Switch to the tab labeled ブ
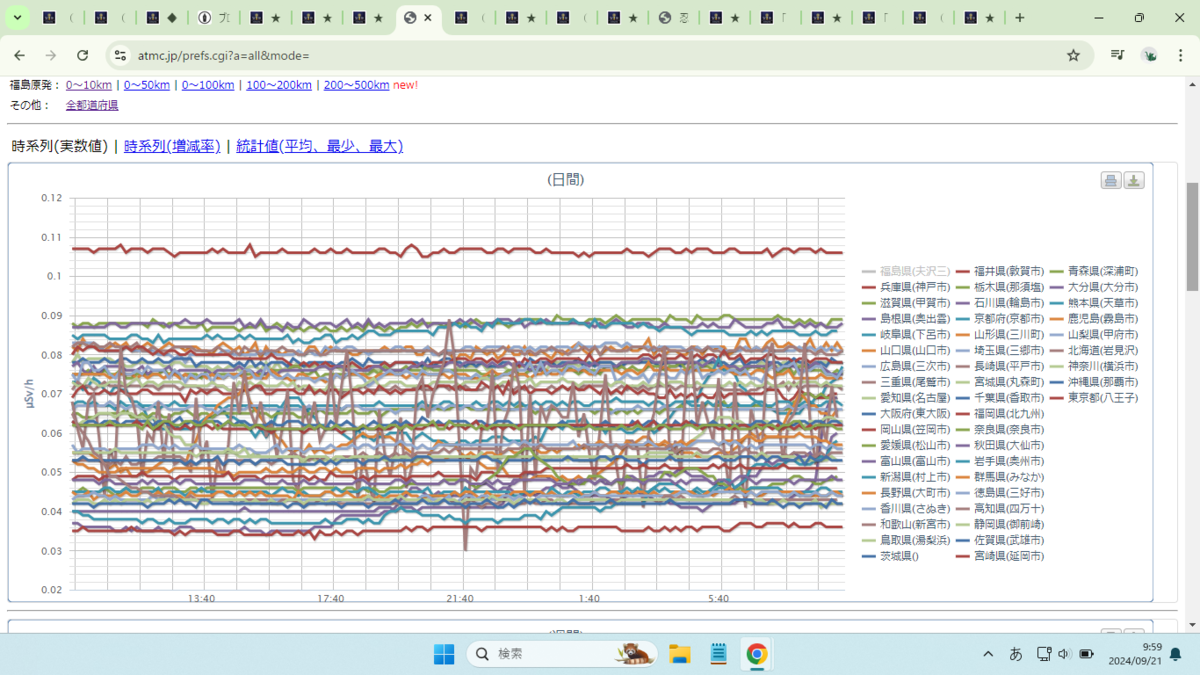1200x675 pixels. click(214, 18)
